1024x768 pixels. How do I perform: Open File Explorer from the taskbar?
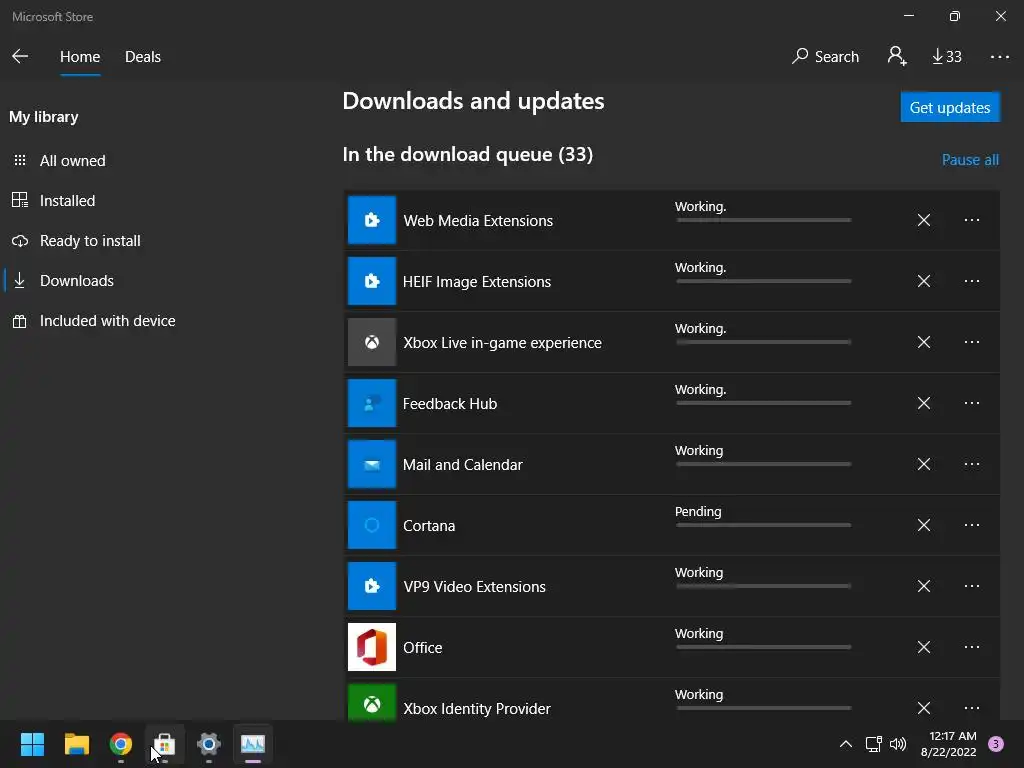(x=76, y=744)
